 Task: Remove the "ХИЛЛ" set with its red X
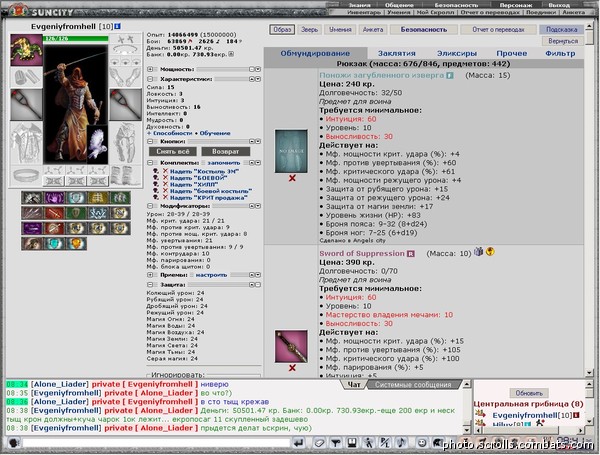click(x=165, y=184)
